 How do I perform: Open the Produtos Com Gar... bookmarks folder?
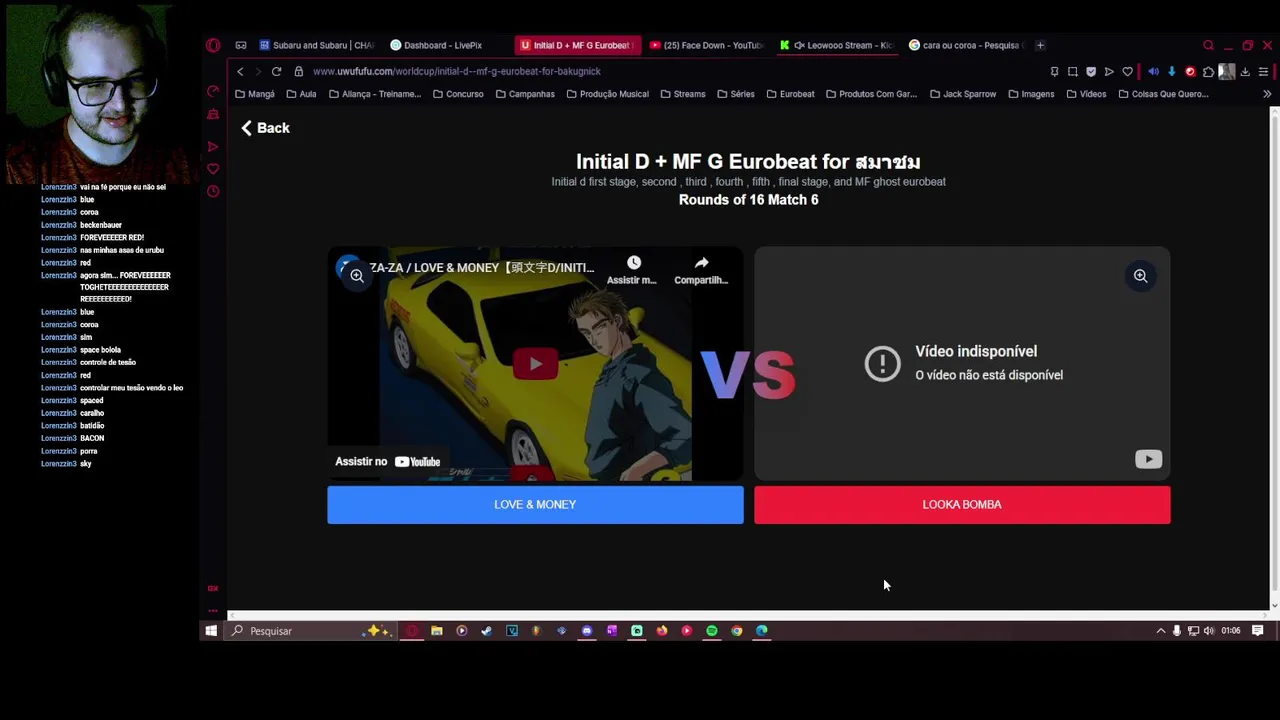871,94
